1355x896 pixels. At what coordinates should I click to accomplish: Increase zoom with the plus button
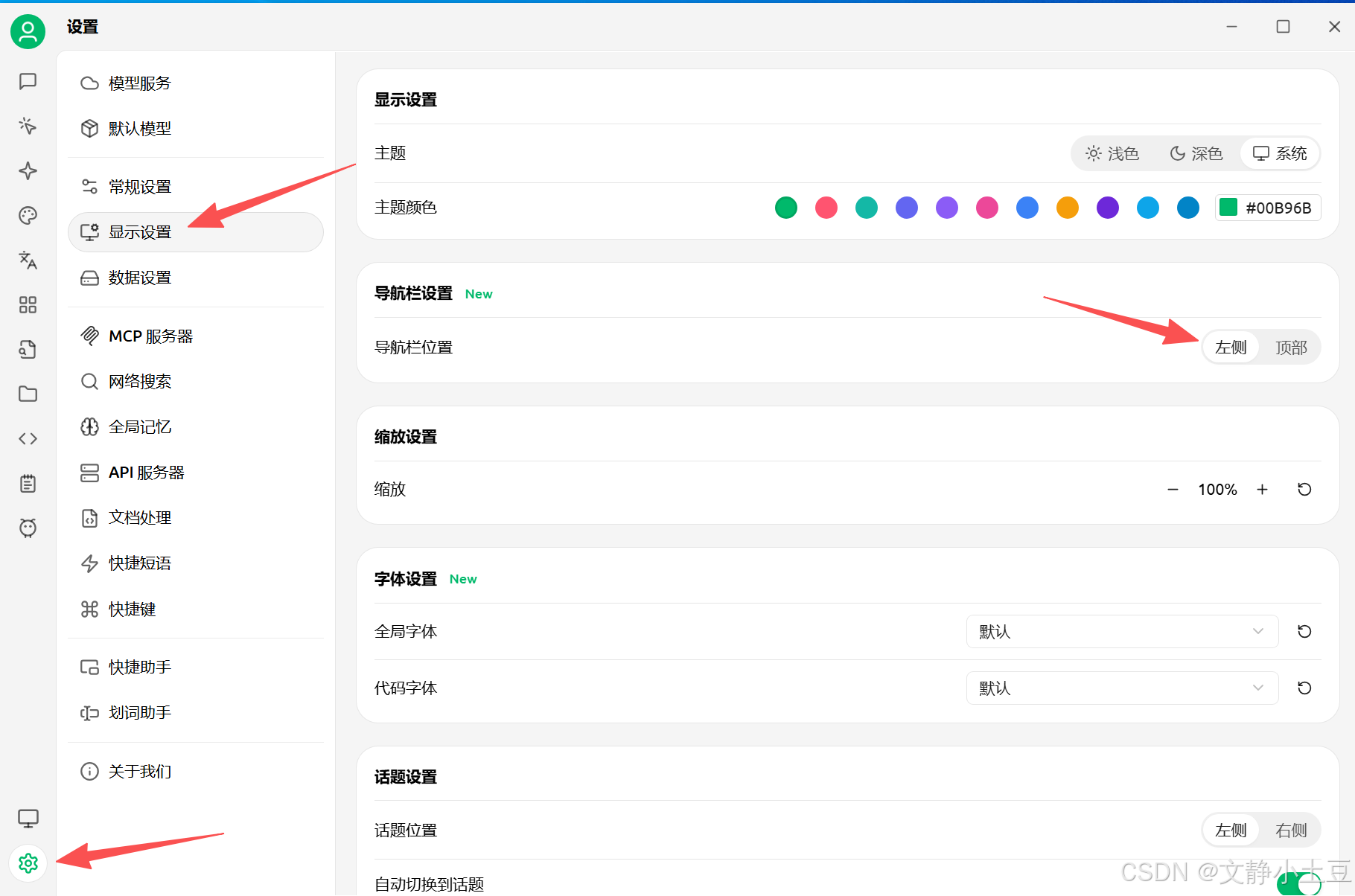1263,490
